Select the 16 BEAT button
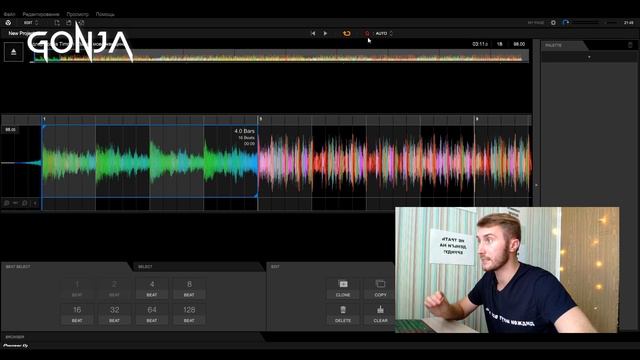 tap(77, 314)
